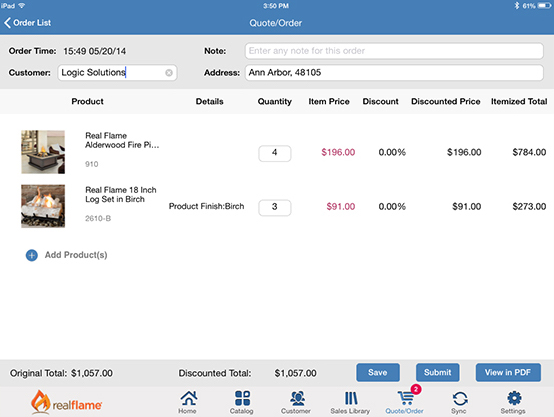Image resolution: width=554 pixels, height=417 pixels.
Task: Select quantity box for Alderwood Fire Pit
Action: pos(275,153)
